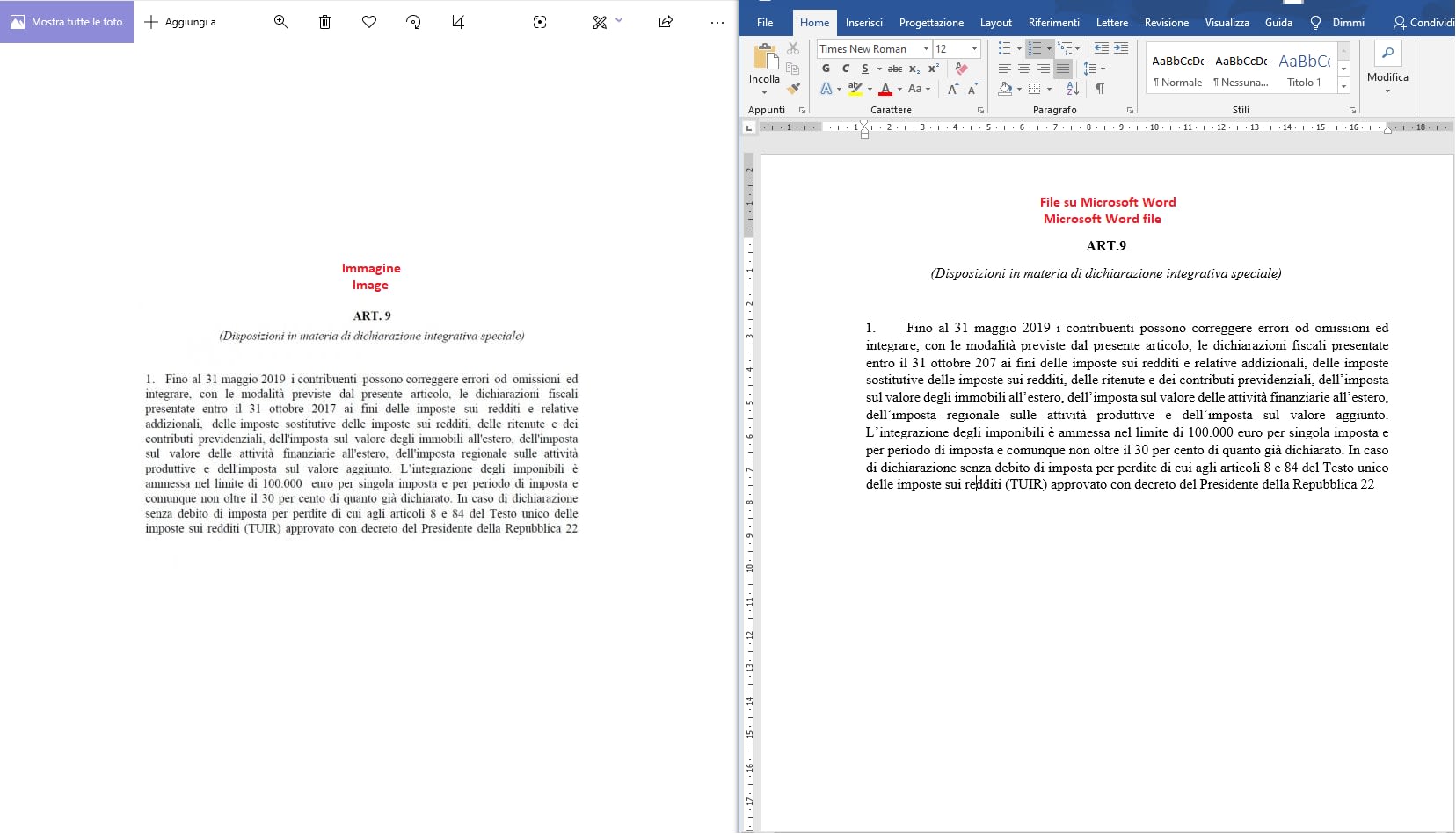Toggle italic (C) formatting
Screen dimensions: 1456x834
pos(846,69)
